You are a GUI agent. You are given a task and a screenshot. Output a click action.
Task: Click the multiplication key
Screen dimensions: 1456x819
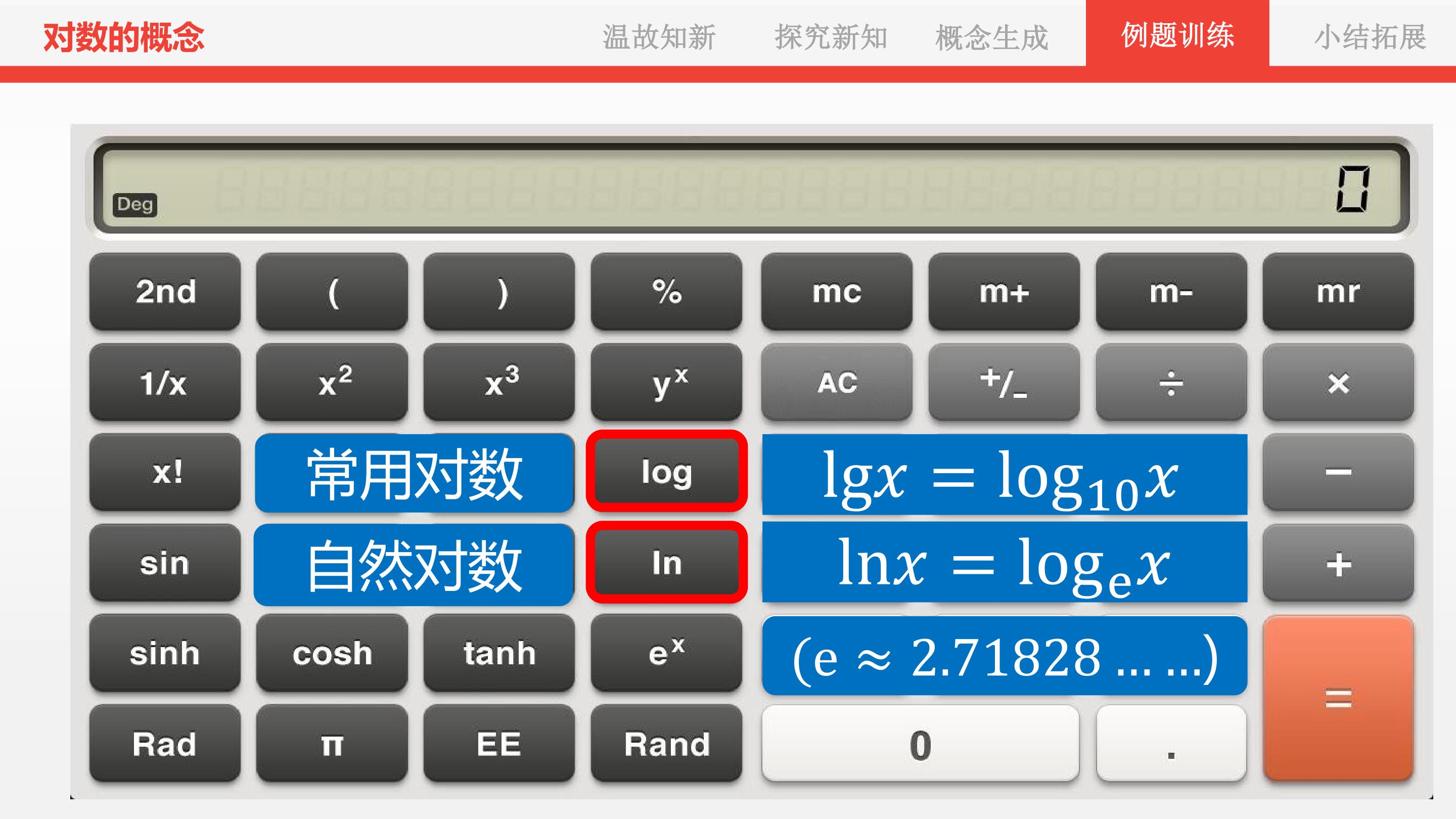[1338, 382]
